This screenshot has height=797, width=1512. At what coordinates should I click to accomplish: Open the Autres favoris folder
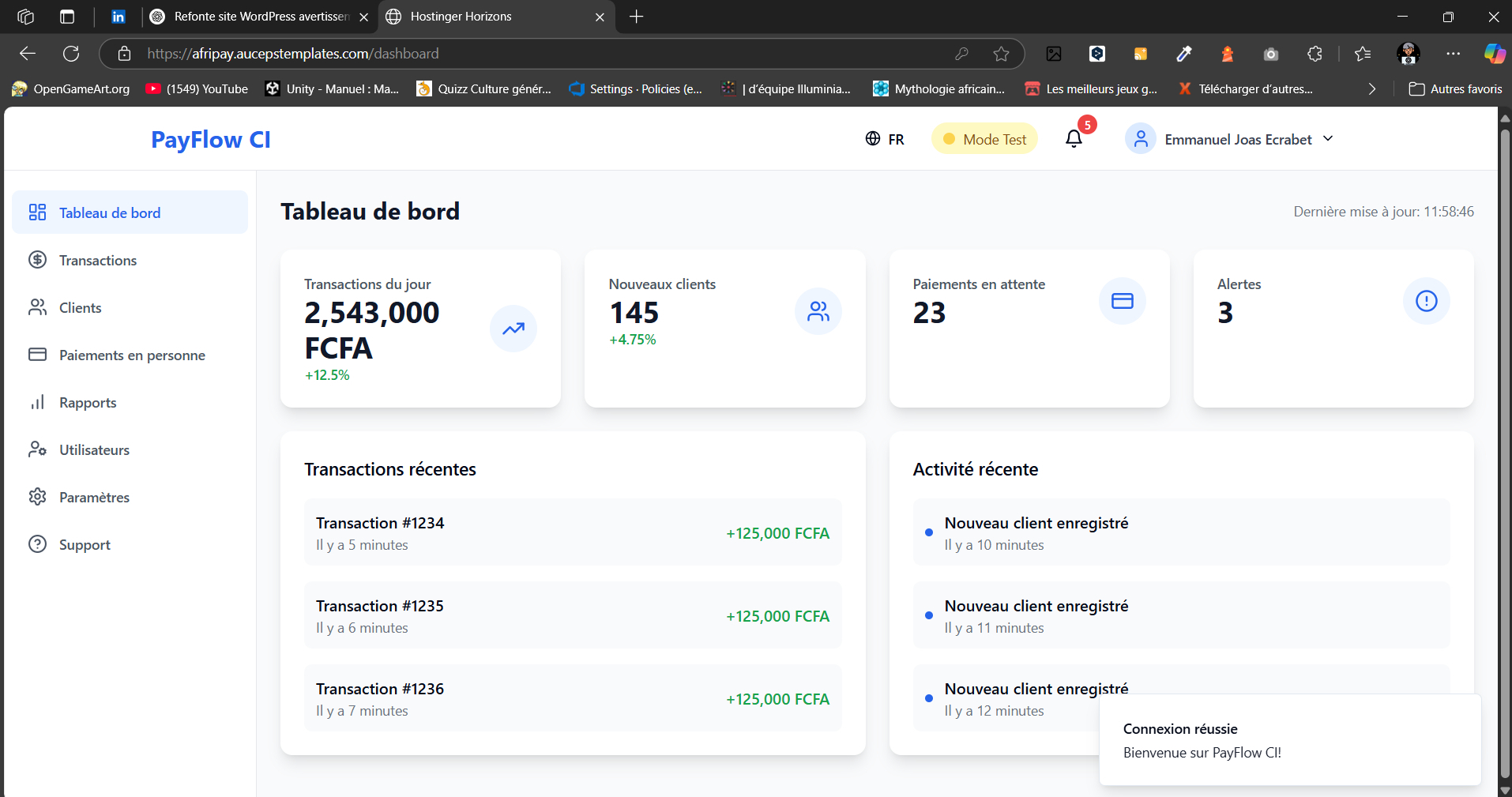click(x=1456, y=89)
